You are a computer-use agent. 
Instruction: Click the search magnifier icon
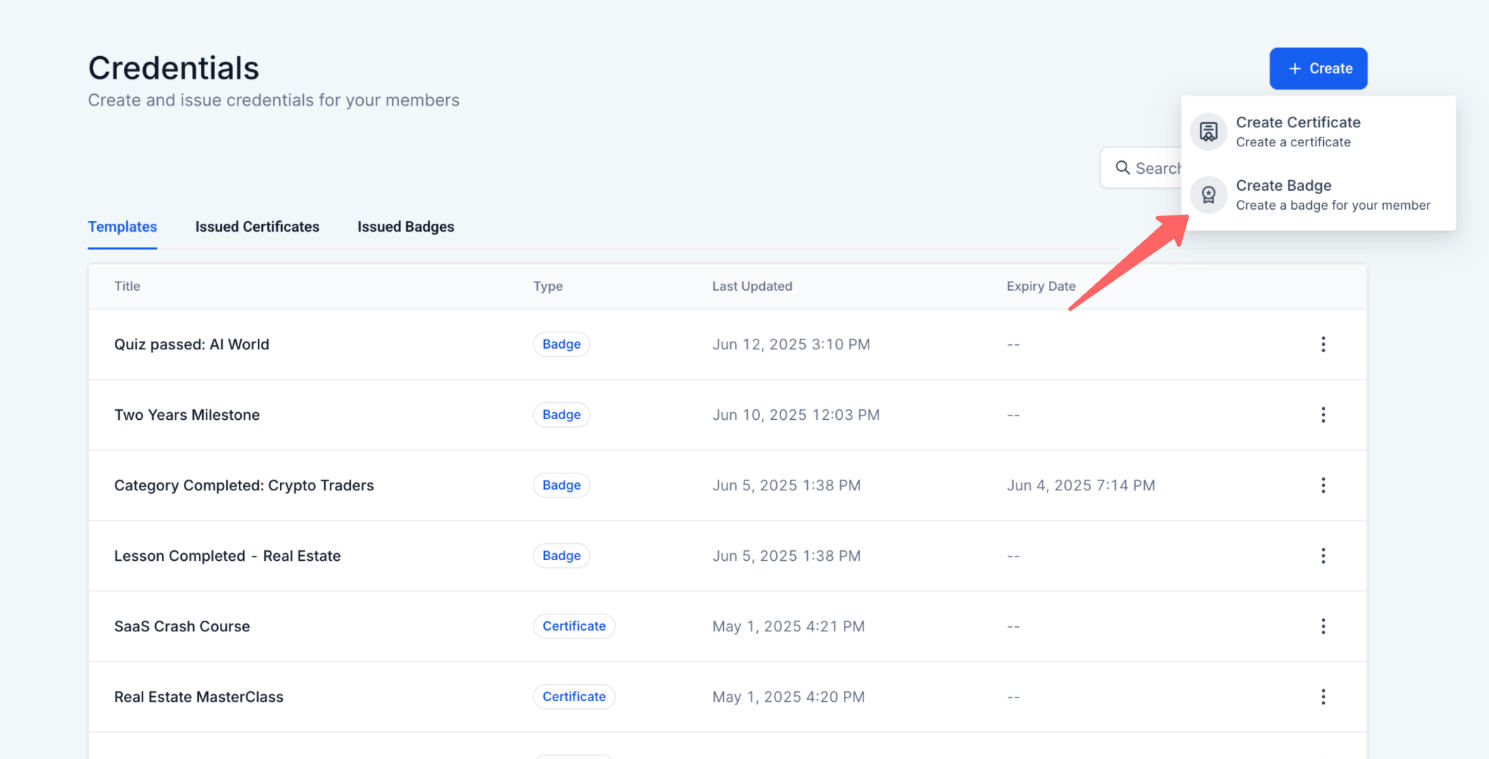coord(1123,168)
